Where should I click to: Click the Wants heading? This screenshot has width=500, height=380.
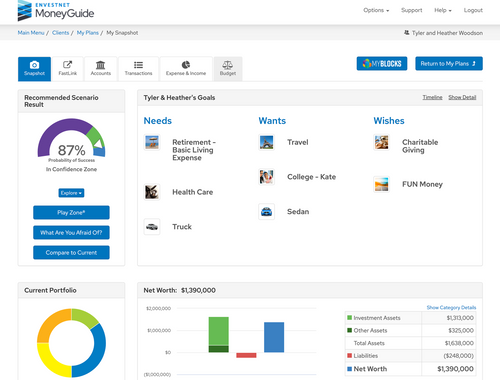click(x=272, y=121)
